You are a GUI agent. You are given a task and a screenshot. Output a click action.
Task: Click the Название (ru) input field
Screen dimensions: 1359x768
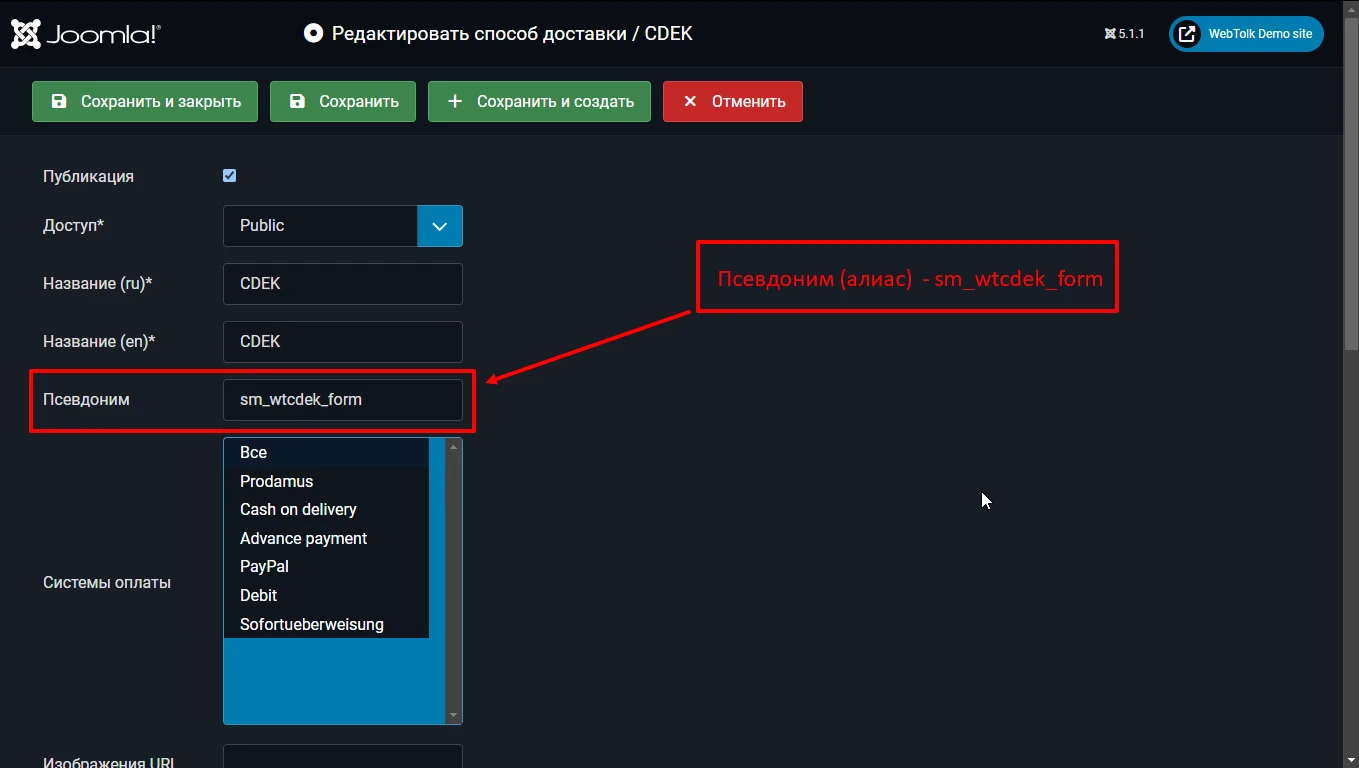(343, 284)
